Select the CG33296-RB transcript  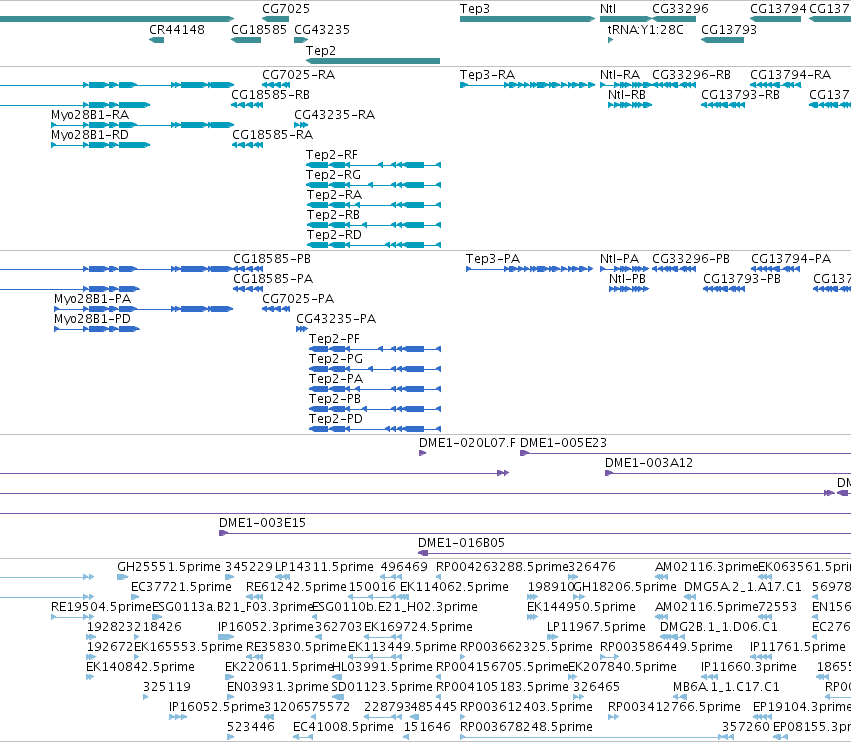point(674,85)
